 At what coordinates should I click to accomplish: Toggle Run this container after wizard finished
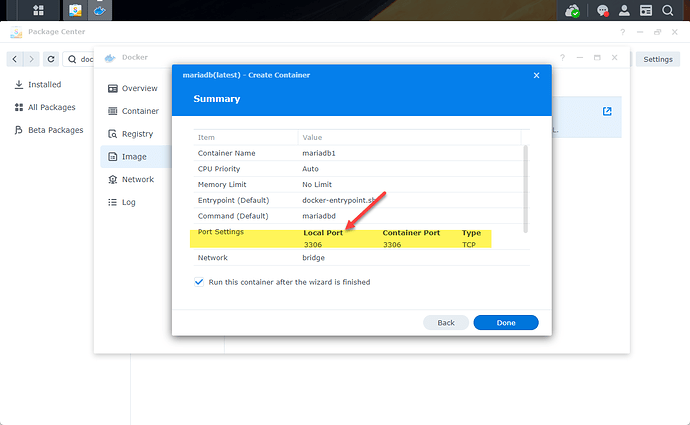point(199,282)
